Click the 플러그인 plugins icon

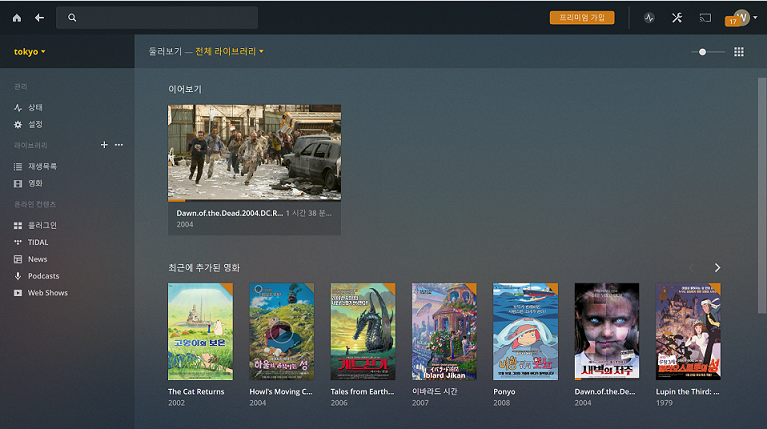tap(18, 226)
